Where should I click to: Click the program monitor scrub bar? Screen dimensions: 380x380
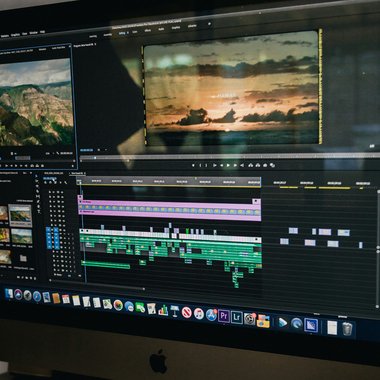point(230,157)
